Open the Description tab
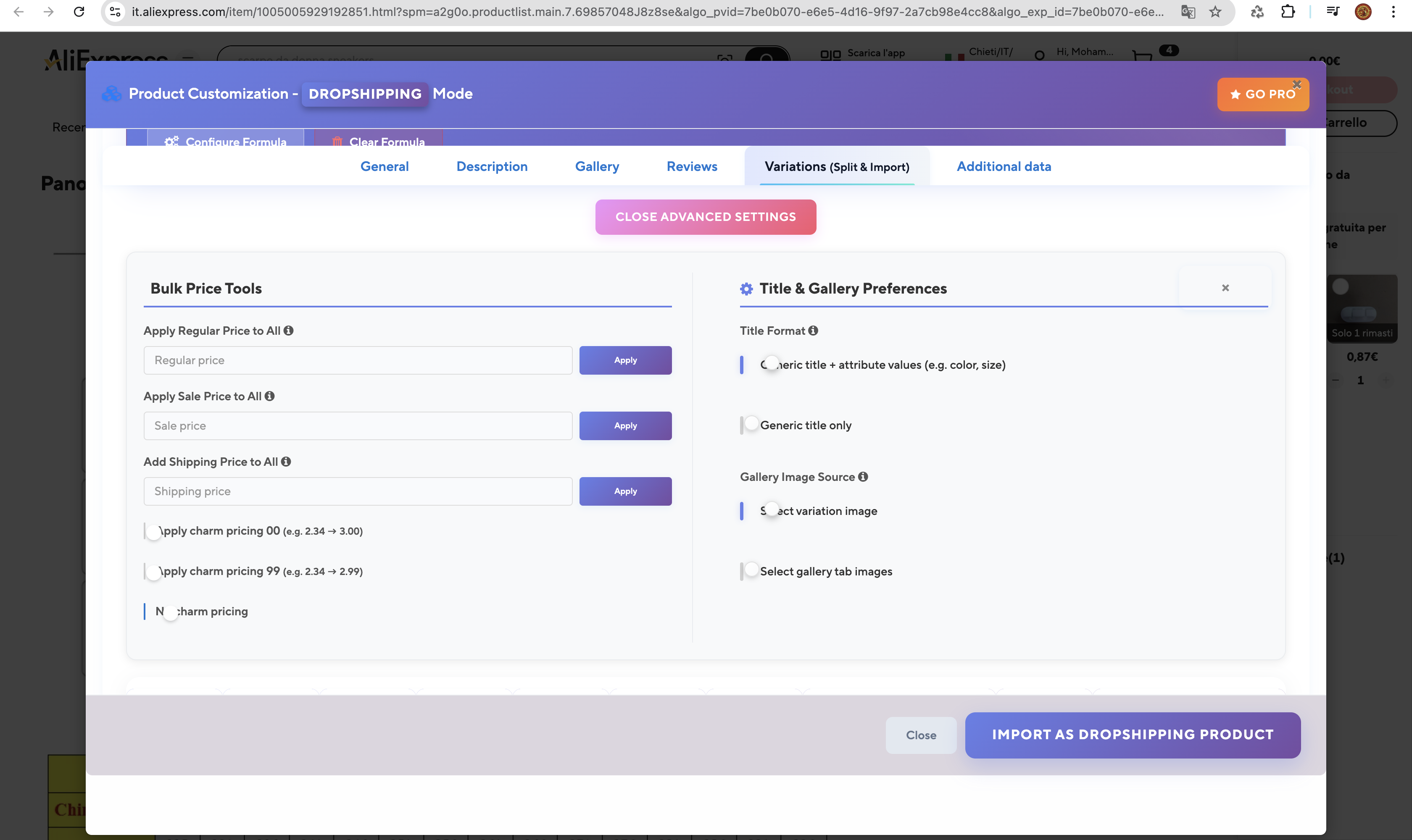Screen dimensions: 1412x840 point(492,166)
